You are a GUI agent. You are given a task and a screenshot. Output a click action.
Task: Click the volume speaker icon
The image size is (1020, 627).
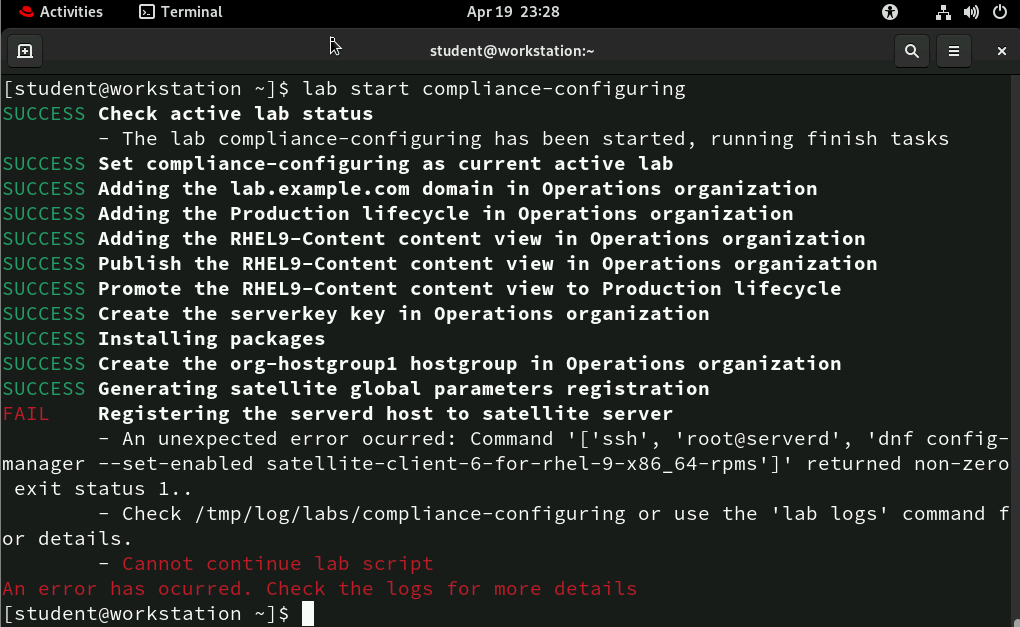[970, 12]
